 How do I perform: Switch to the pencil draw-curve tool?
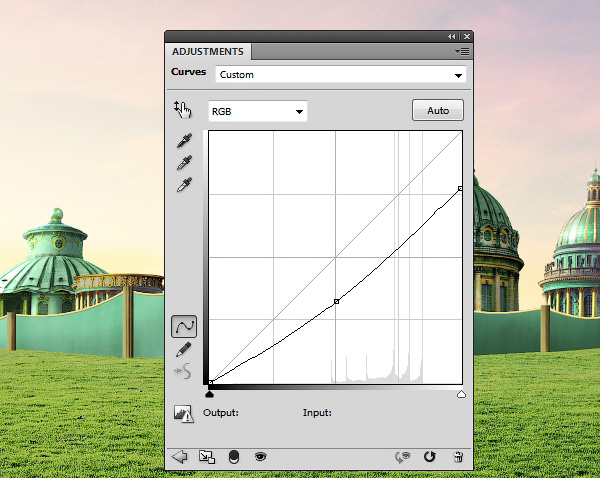(184, 349)
